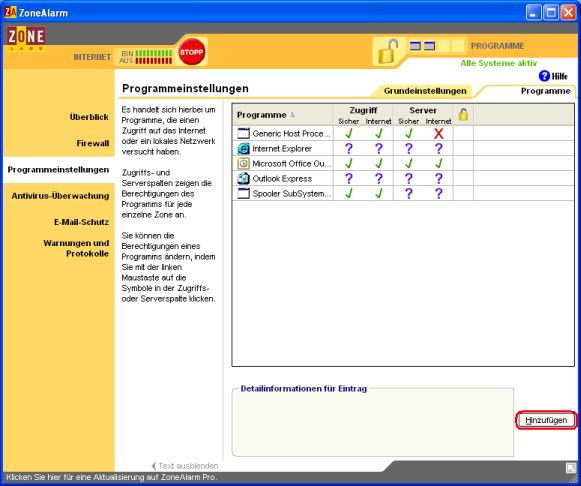Click the Spooler SubSystem program icon
This screenshot has width=581, height=486.
[243, 193]
